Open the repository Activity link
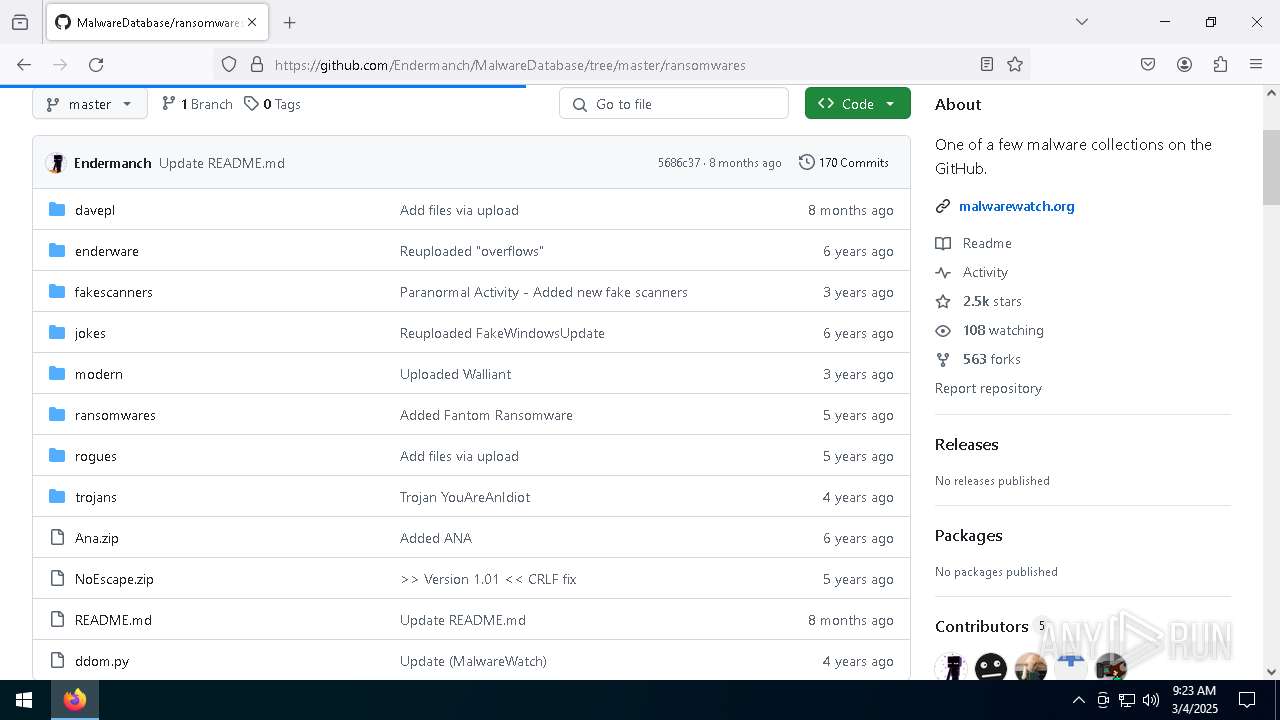Screen dimensions: 1280x720 click(971, 272)
